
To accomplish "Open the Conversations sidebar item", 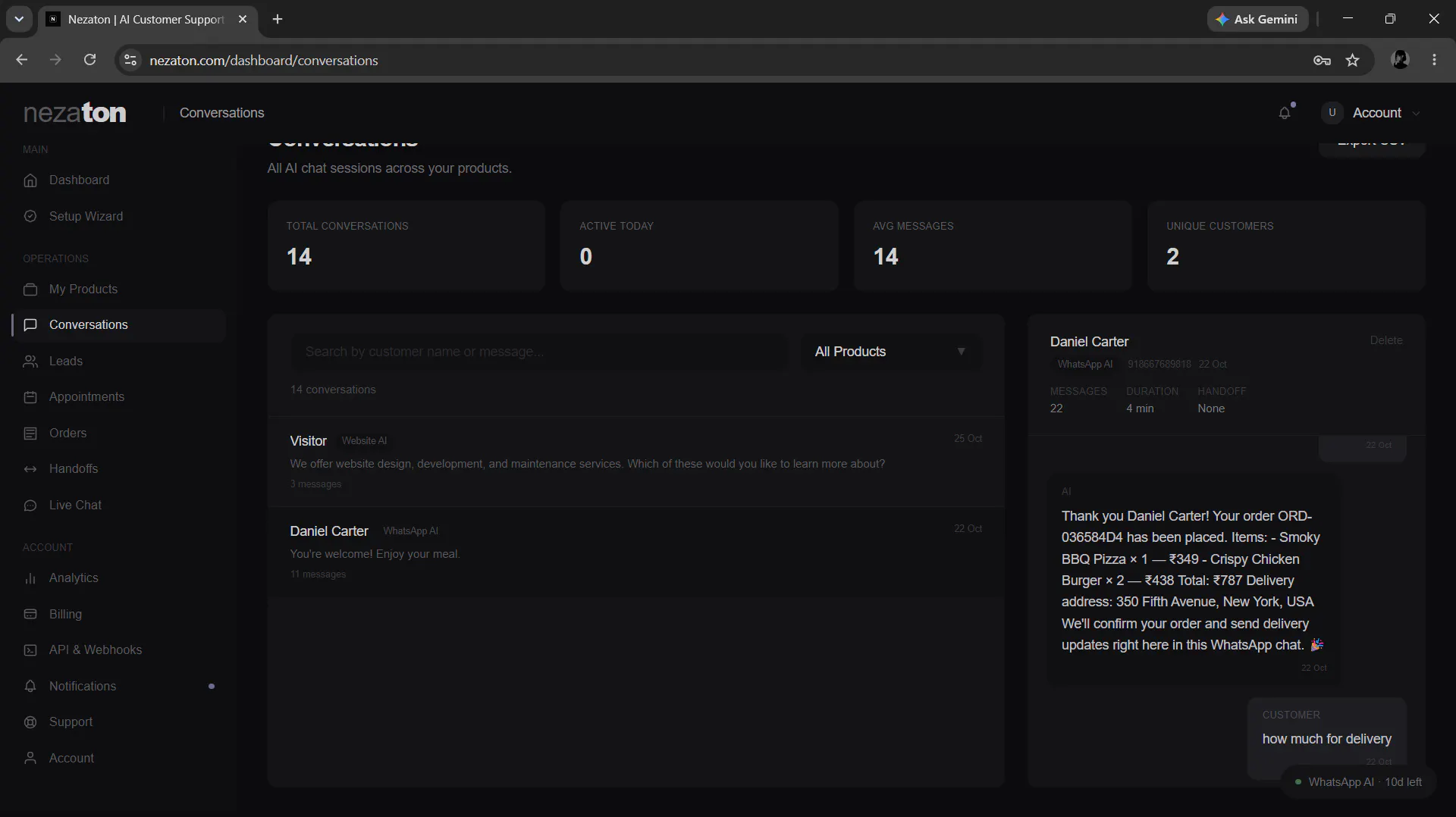I will pos(119,325).
